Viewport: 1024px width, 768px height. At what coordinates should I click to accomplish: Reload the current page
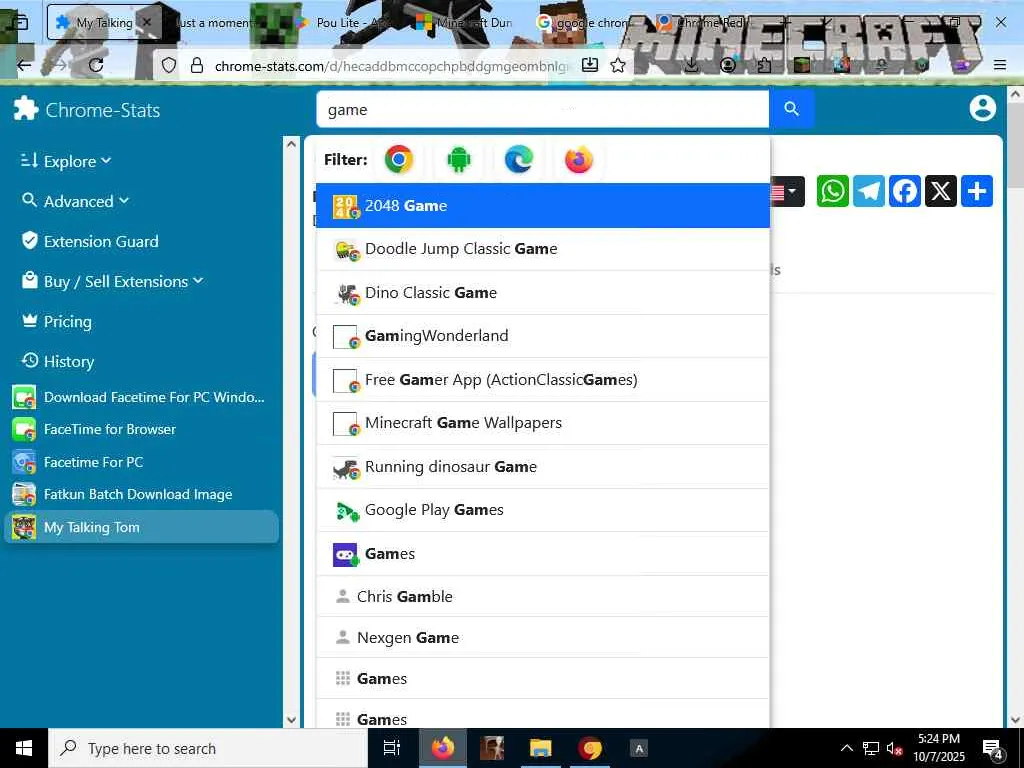coord(96,65)
